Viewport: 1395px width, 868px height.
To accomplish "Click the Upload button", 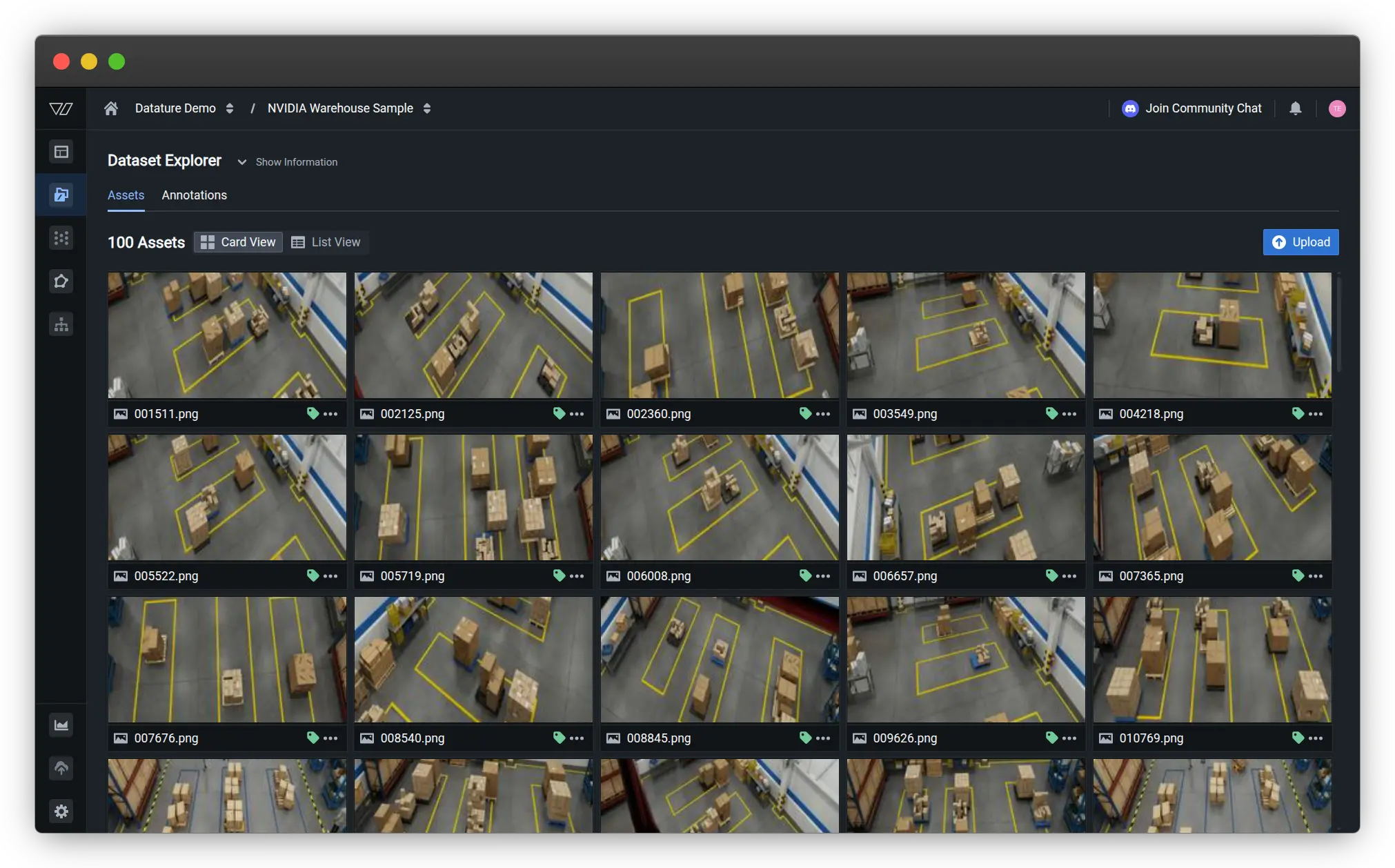I will coord(1300,242).
